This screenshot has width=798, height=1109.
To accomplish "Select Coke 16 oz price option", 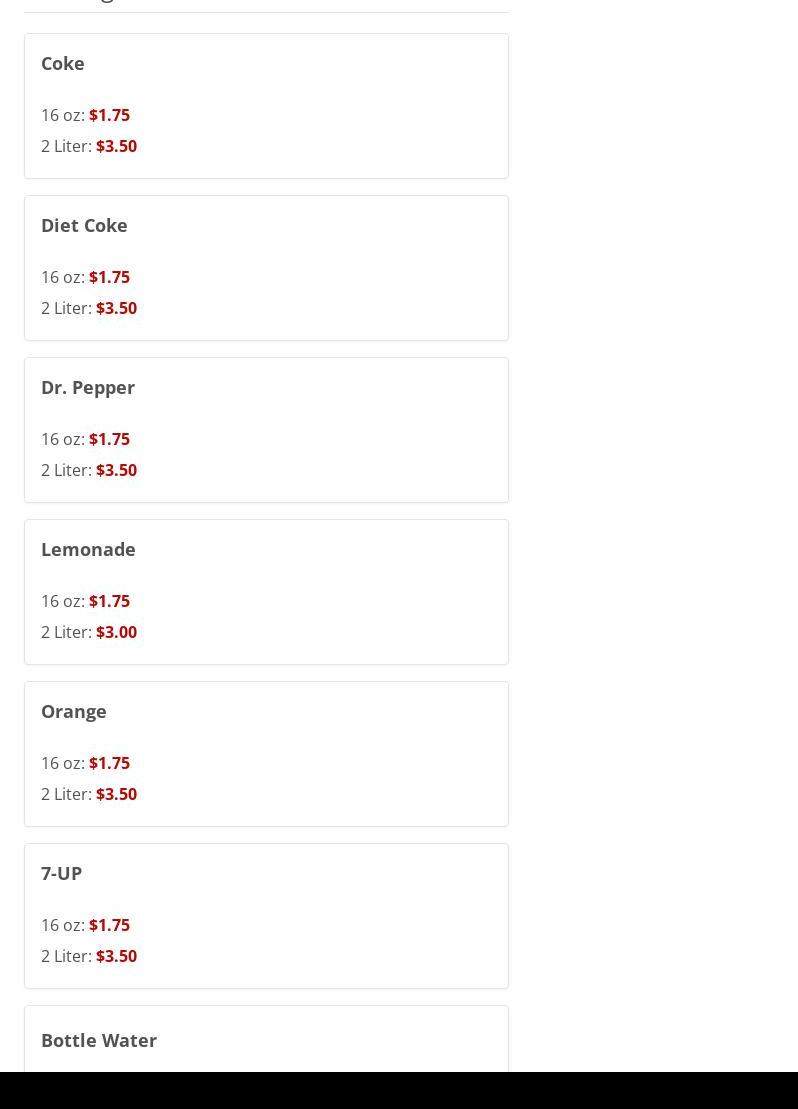I will (109, 115).
